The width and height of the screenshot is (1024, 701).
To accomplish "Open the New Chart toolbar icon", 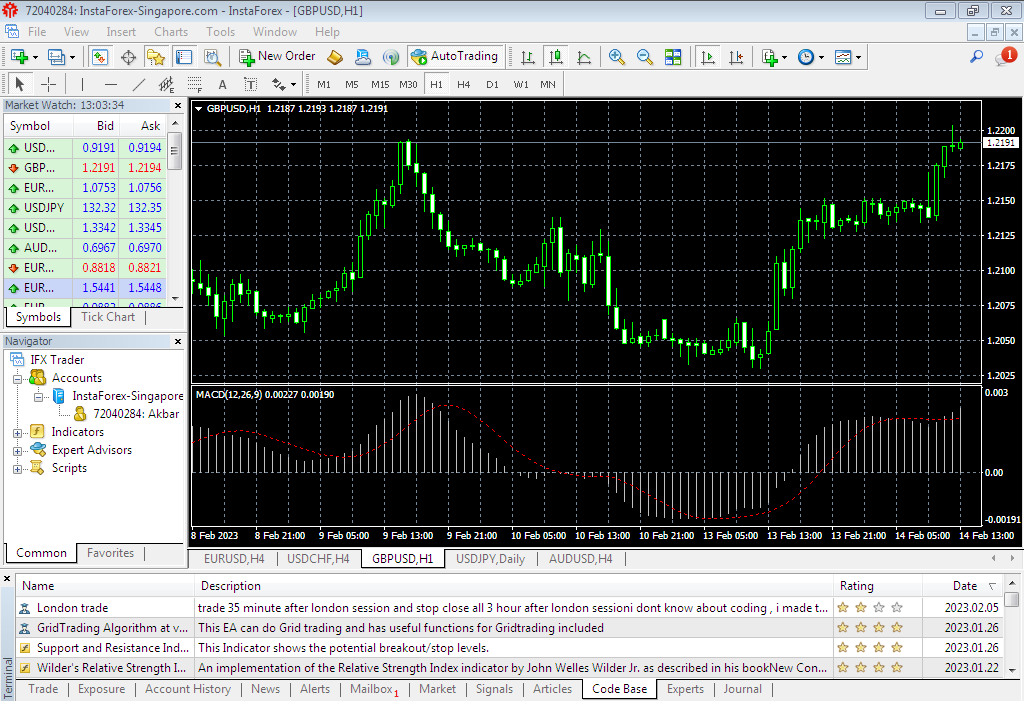I will coord(20,57).
